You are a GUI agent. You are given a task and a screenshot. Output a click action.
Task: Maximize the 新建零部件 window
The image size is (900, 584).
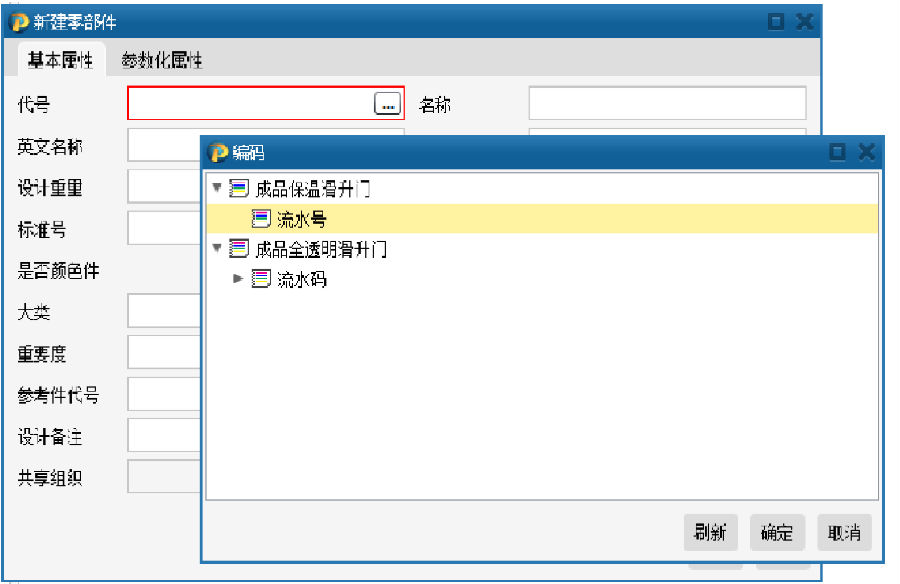coord(776,21)
